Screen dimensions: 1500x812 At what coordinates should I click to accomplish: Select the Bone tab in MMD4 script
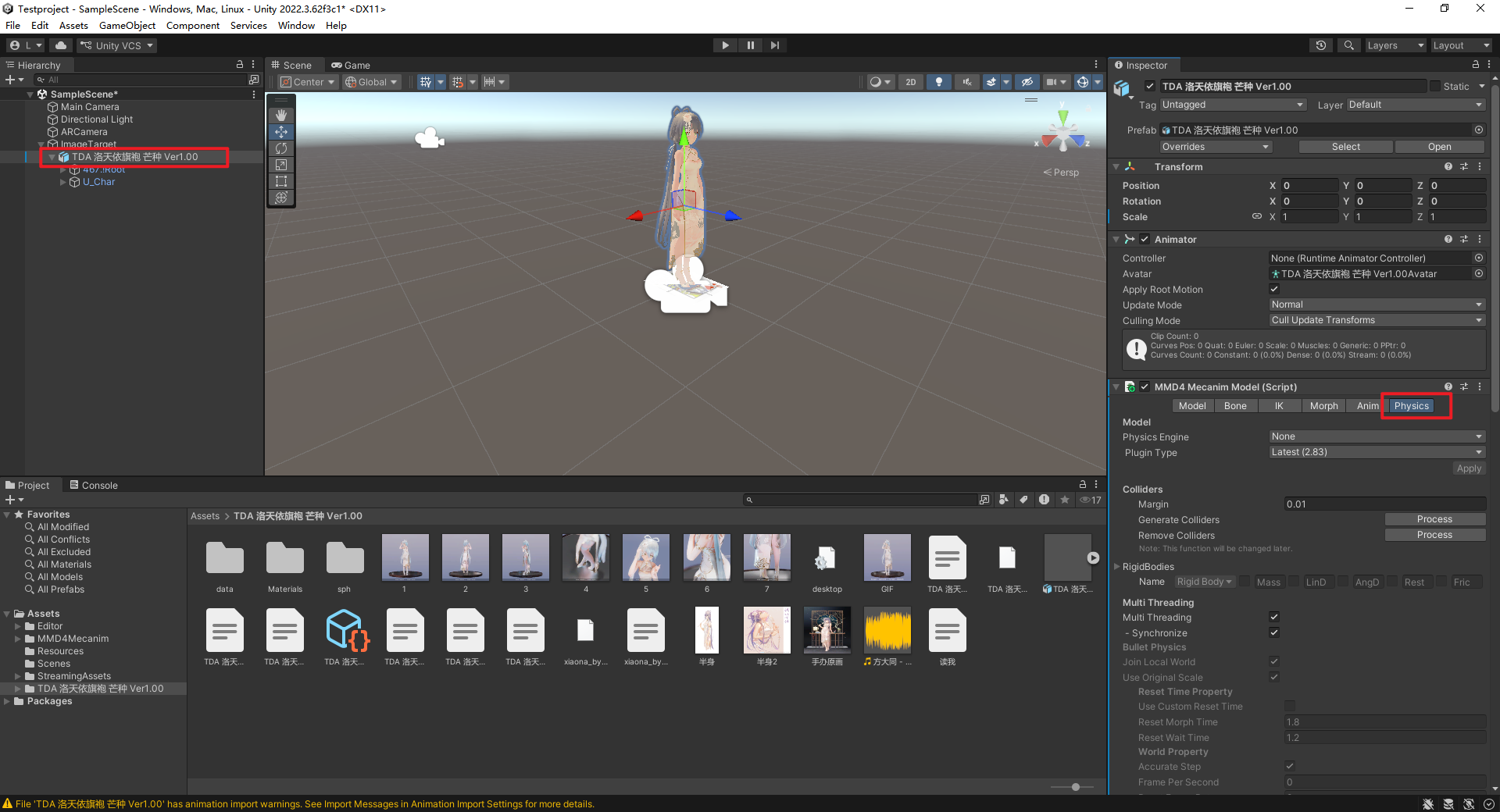pos(1235,406)
